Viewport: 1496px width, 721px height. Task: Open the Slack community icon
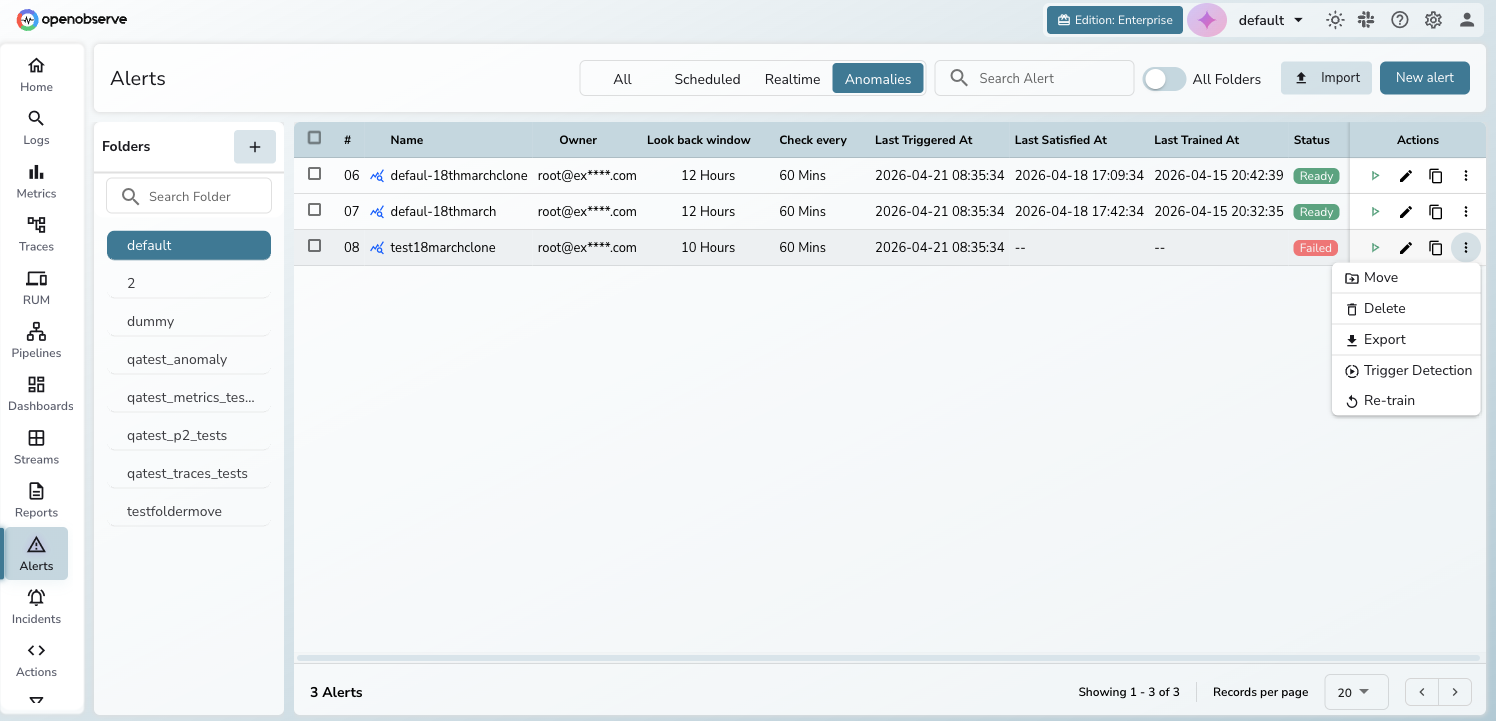[x=1367, y=20]
